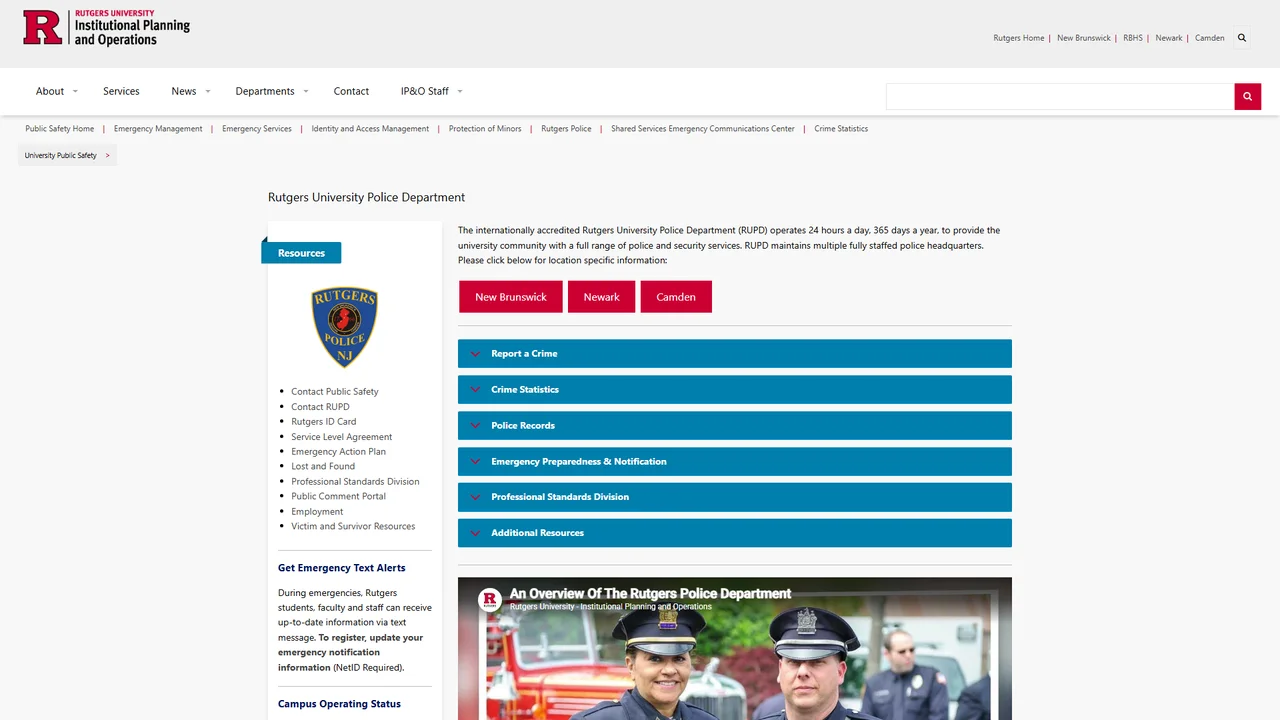This screenshot has width=1280, height=720.
Task: Click the Newark location button
Action: coord(602,297)
